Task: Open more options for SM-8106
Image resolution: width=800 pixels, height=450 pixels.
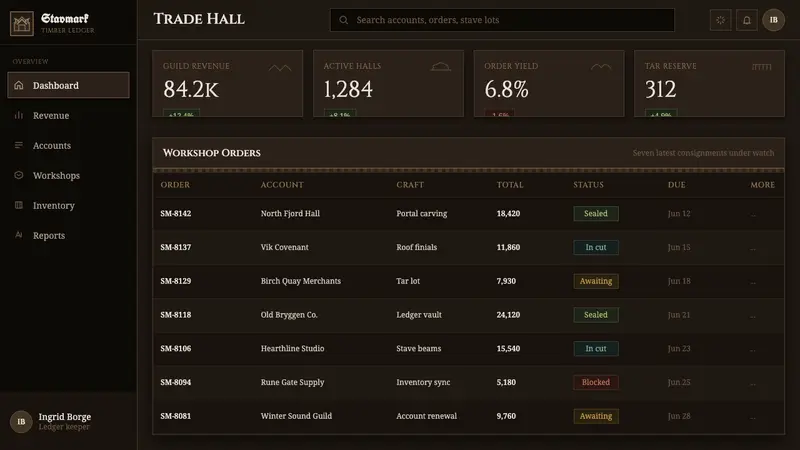Action: tap(754, 349)
